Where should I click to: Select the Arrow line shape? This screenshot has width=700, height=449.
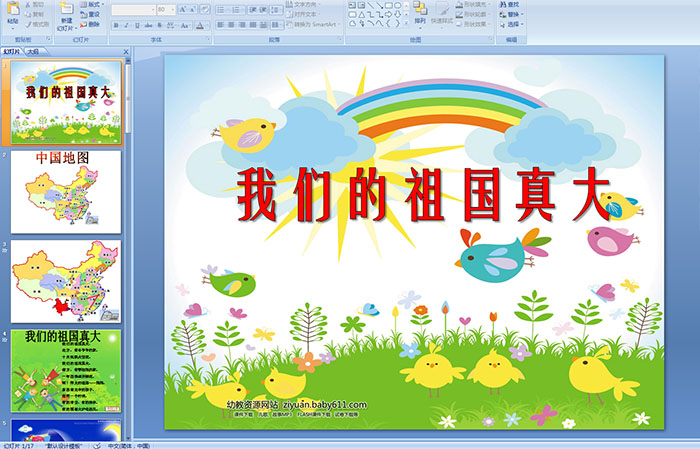(x=379, y=5)
